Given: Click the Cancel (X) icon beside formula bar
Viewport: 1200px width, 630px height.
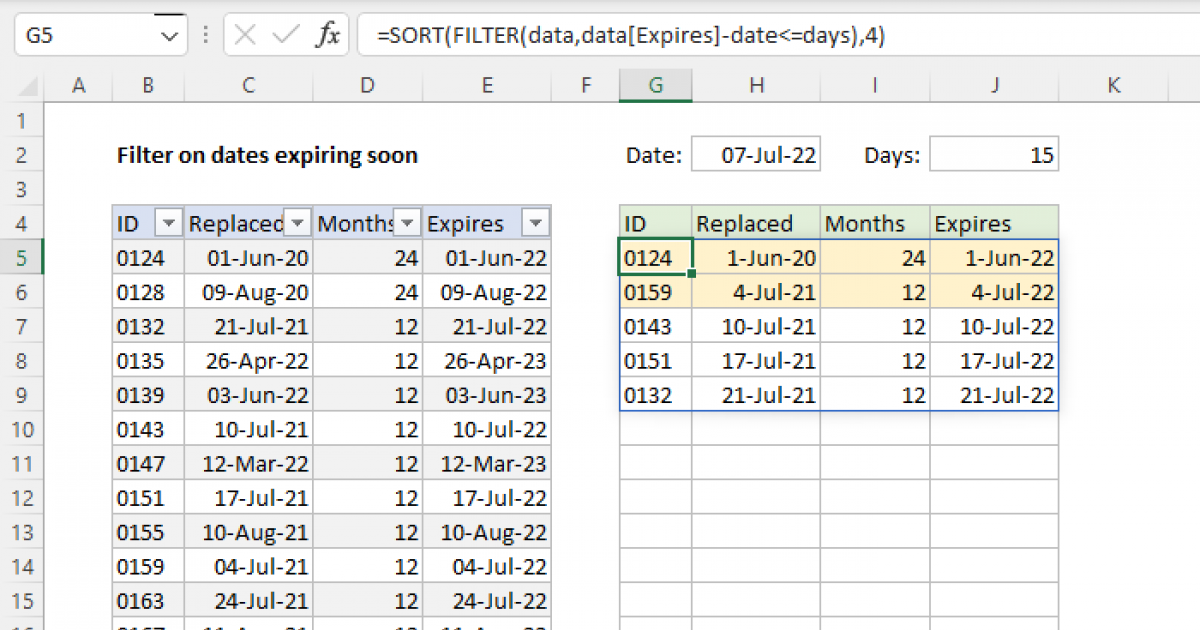Looking at the screenshot, I should tap(244, 33).
